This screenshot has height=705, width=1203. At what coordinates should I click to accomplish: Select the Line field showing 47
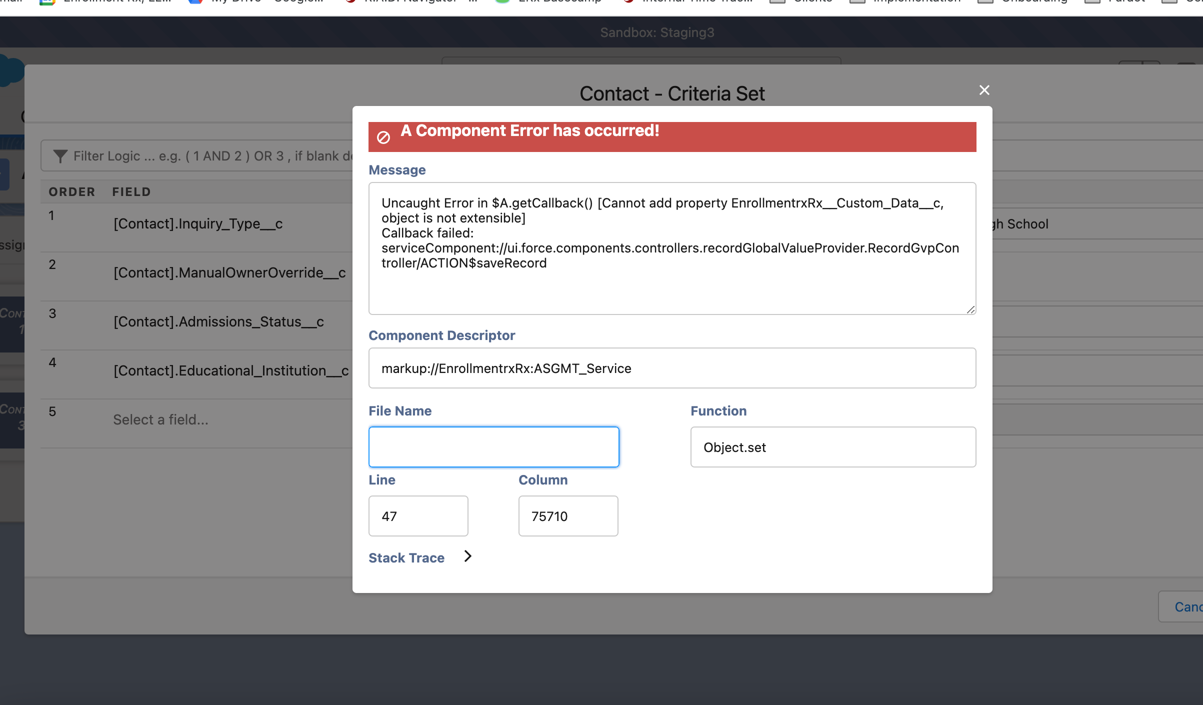[418, 516]
